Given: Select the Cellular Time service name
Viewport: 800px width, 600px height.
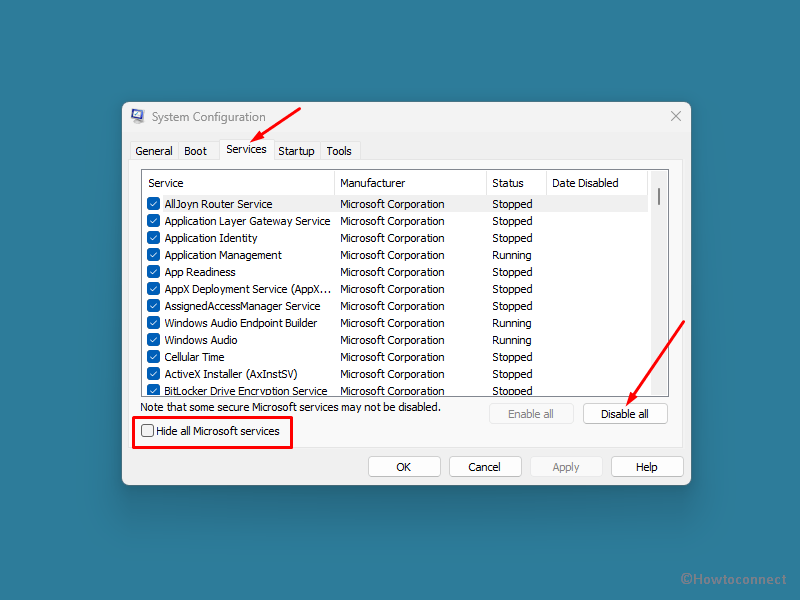Looking at the screenshot, I should click(194, 357).
